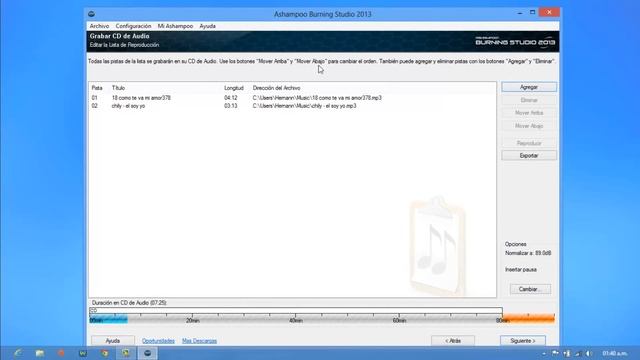Click the Mover Abajo button

[x=529, y=126]
